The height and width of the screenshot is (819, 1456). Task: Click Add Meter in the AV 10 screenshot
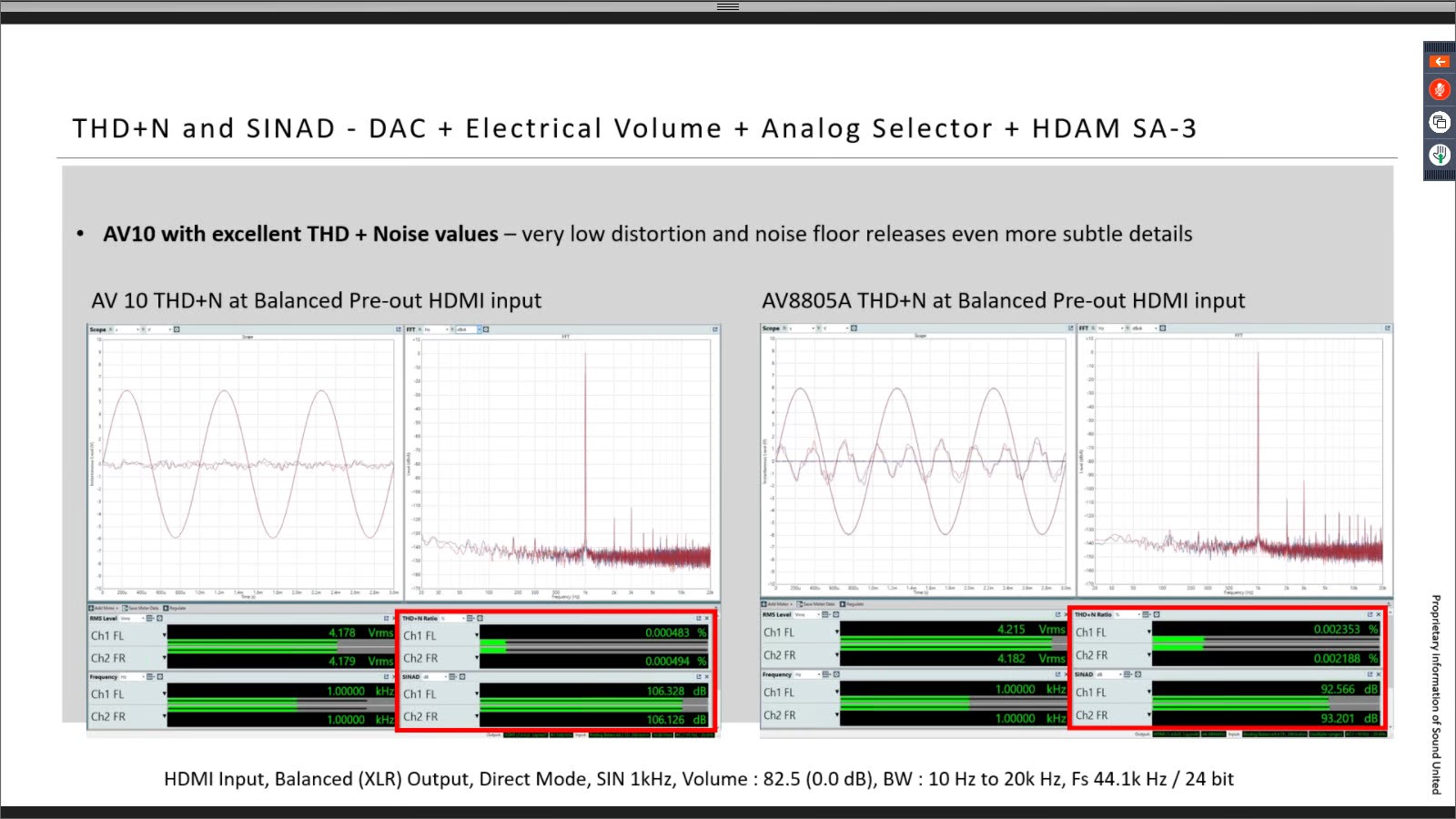(103, 608)
